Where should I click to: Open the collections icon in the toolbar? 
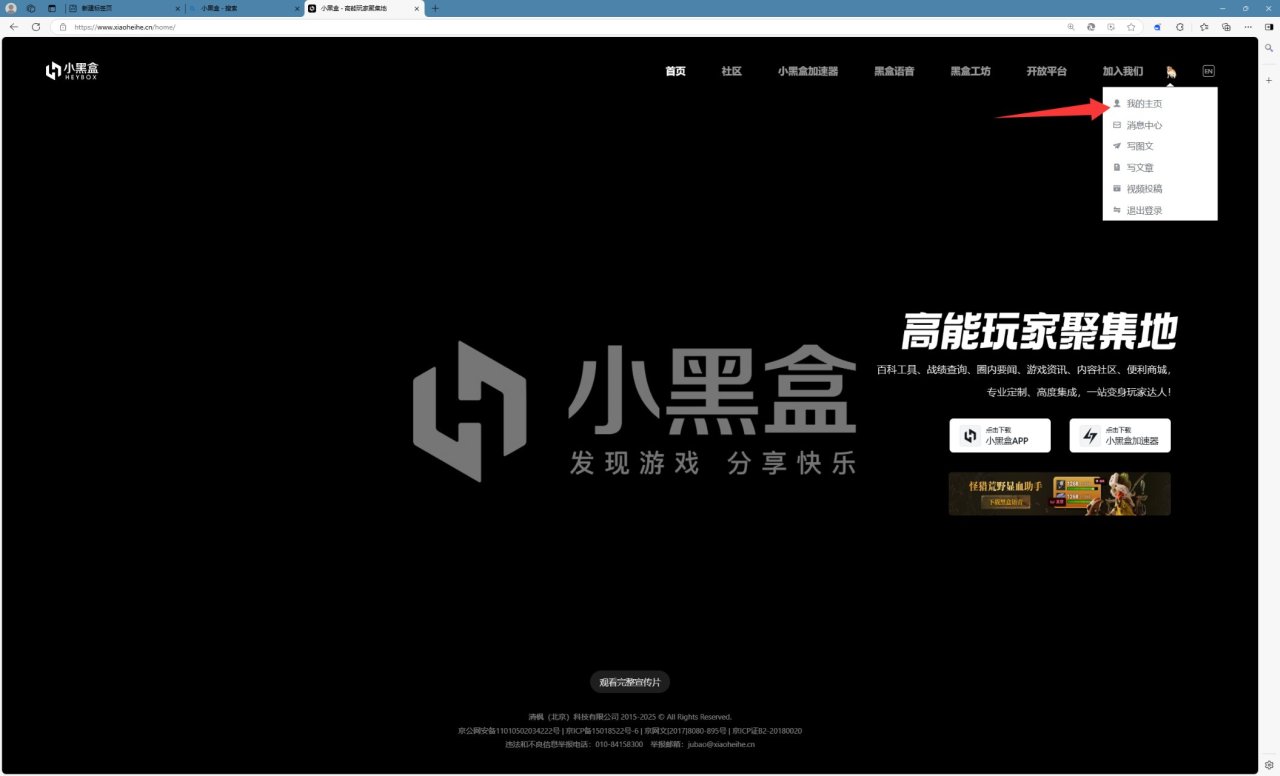click(1226, 27)
